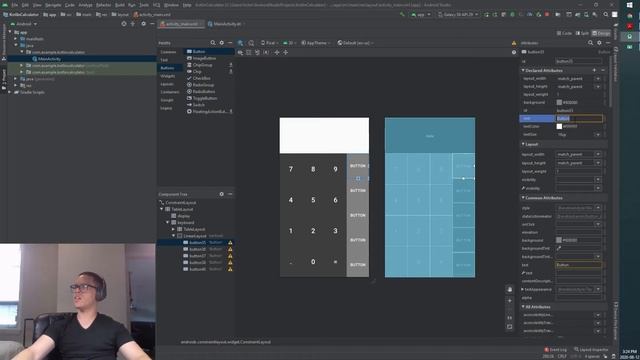The width and height of the screenshot is (640, 360).
Task: Open the app run configuration dropdown
Action: click(x=421, y=14)
